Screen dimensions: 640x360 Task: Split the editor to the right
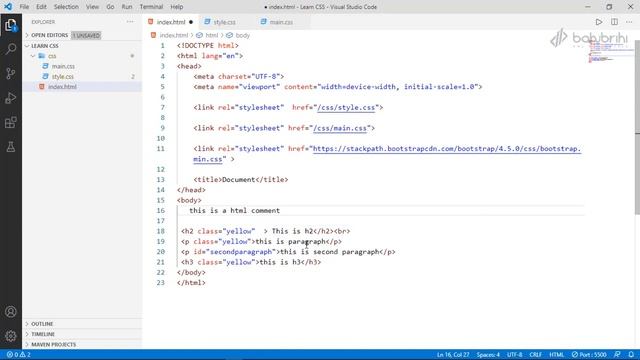614,22
